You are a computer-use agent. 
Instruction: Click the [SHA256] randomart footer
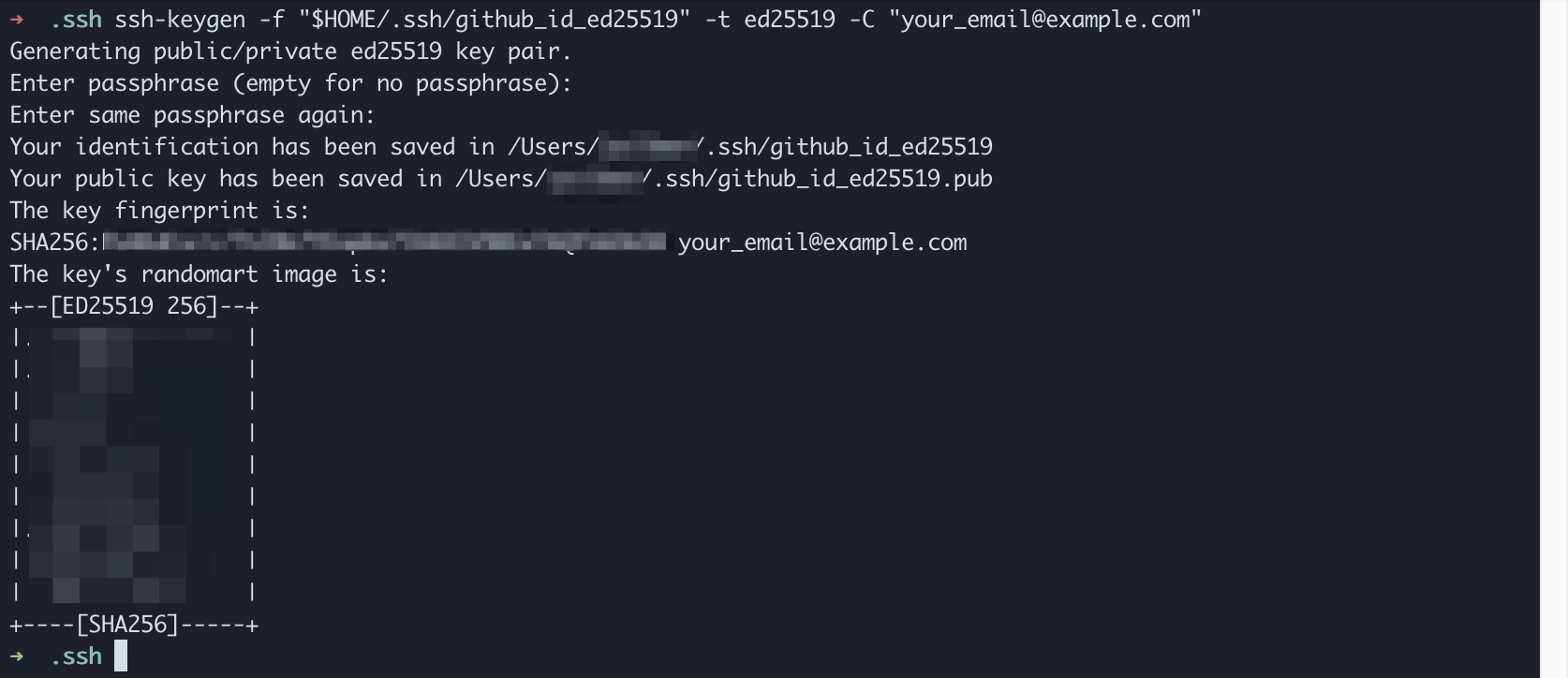tap(127, 625)
